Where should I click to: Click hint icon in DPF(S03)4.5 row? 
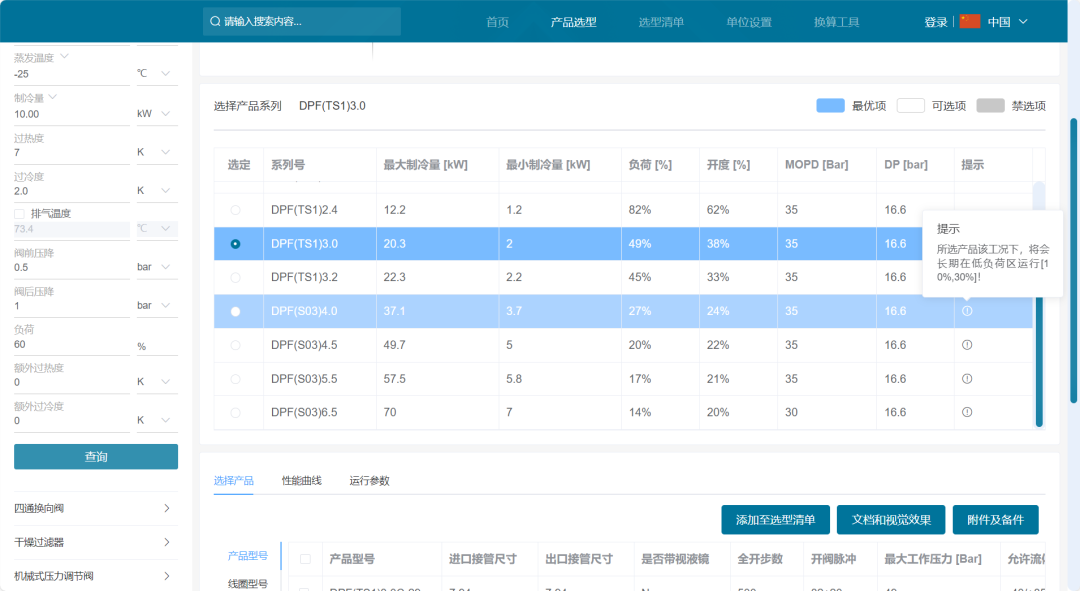click(x=967, y=345)
